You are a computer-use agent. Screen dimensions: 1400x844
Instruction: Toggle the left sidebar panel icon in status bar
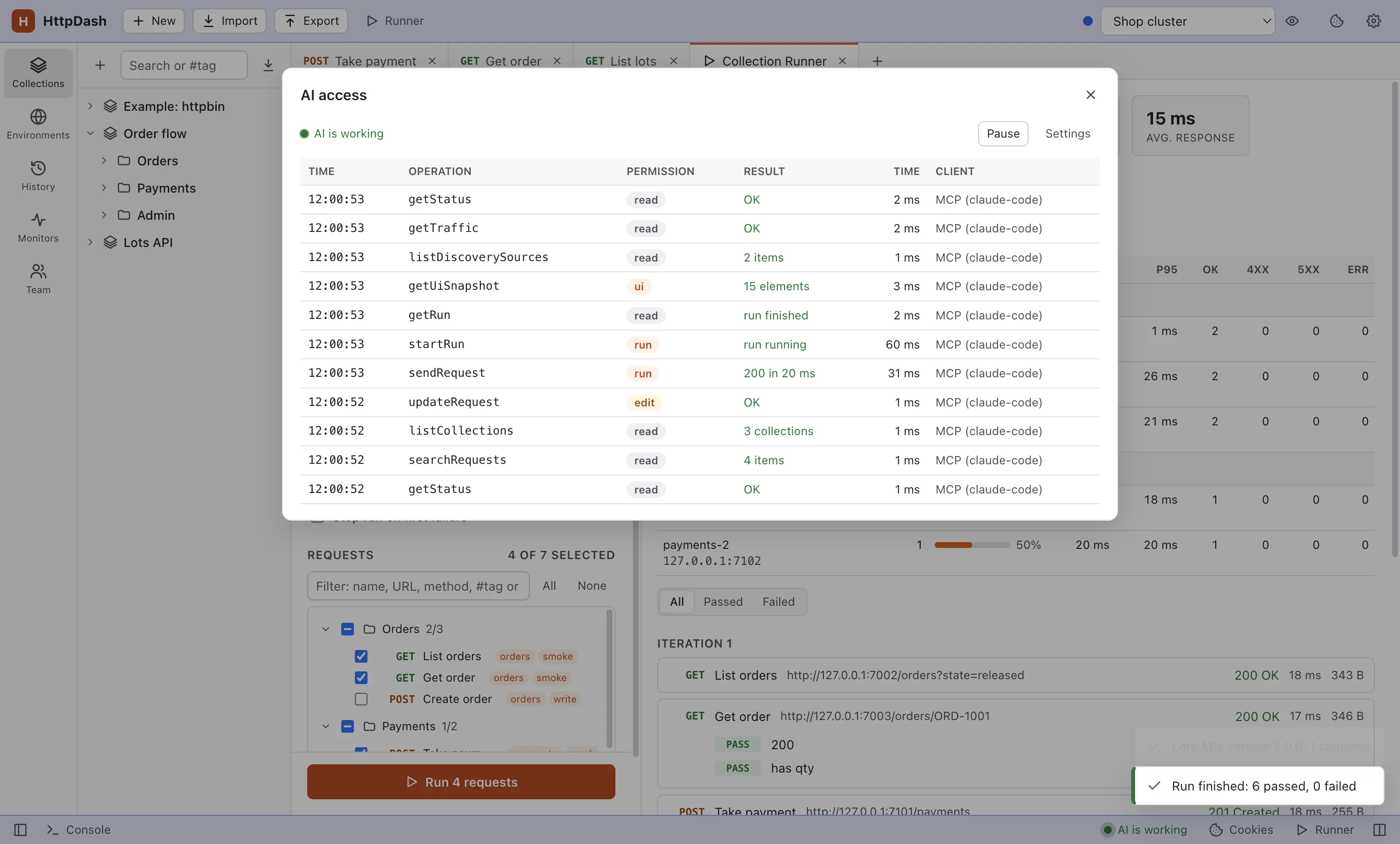pos(20,830)
